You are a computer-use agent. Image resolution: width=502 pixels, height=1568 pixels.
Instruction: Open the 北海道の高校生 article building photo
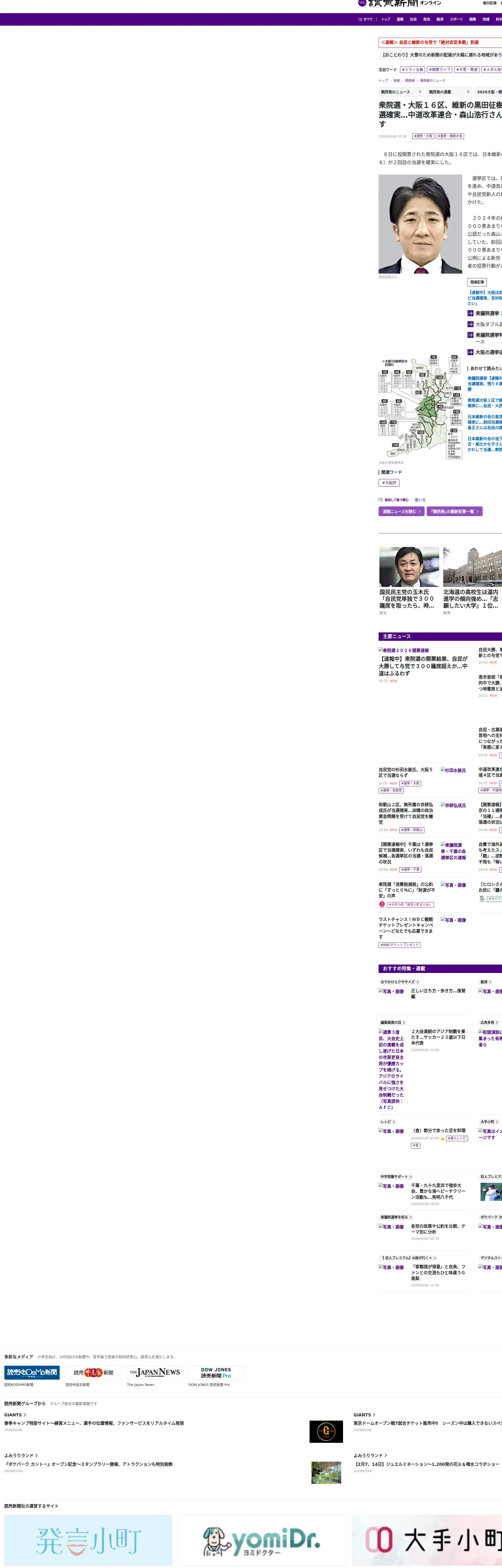(472, 567)
